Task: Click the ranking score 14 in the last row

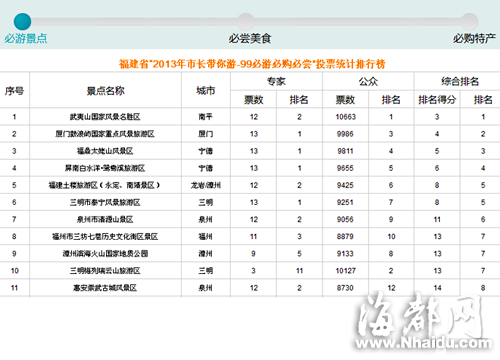Action: [437, 288]
